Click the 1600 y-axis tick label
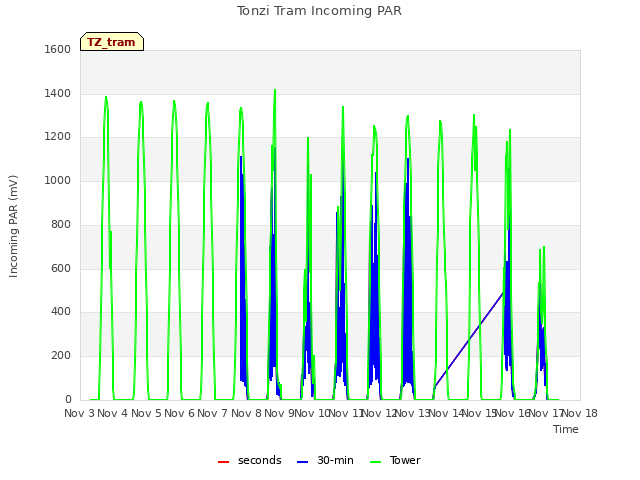The image size is (640, 480). [58, 49]
